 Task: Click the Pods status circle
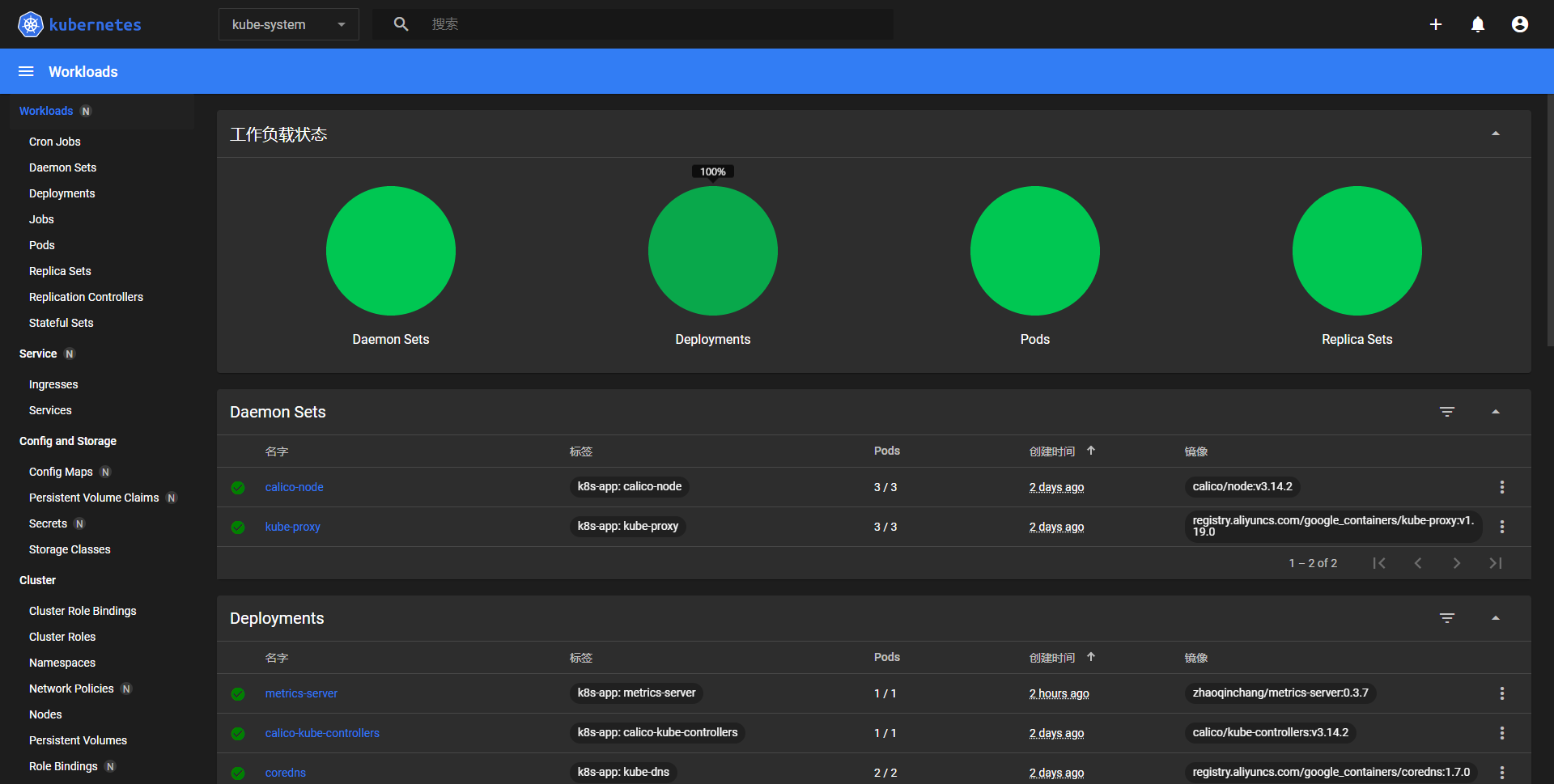point(1035,251)
